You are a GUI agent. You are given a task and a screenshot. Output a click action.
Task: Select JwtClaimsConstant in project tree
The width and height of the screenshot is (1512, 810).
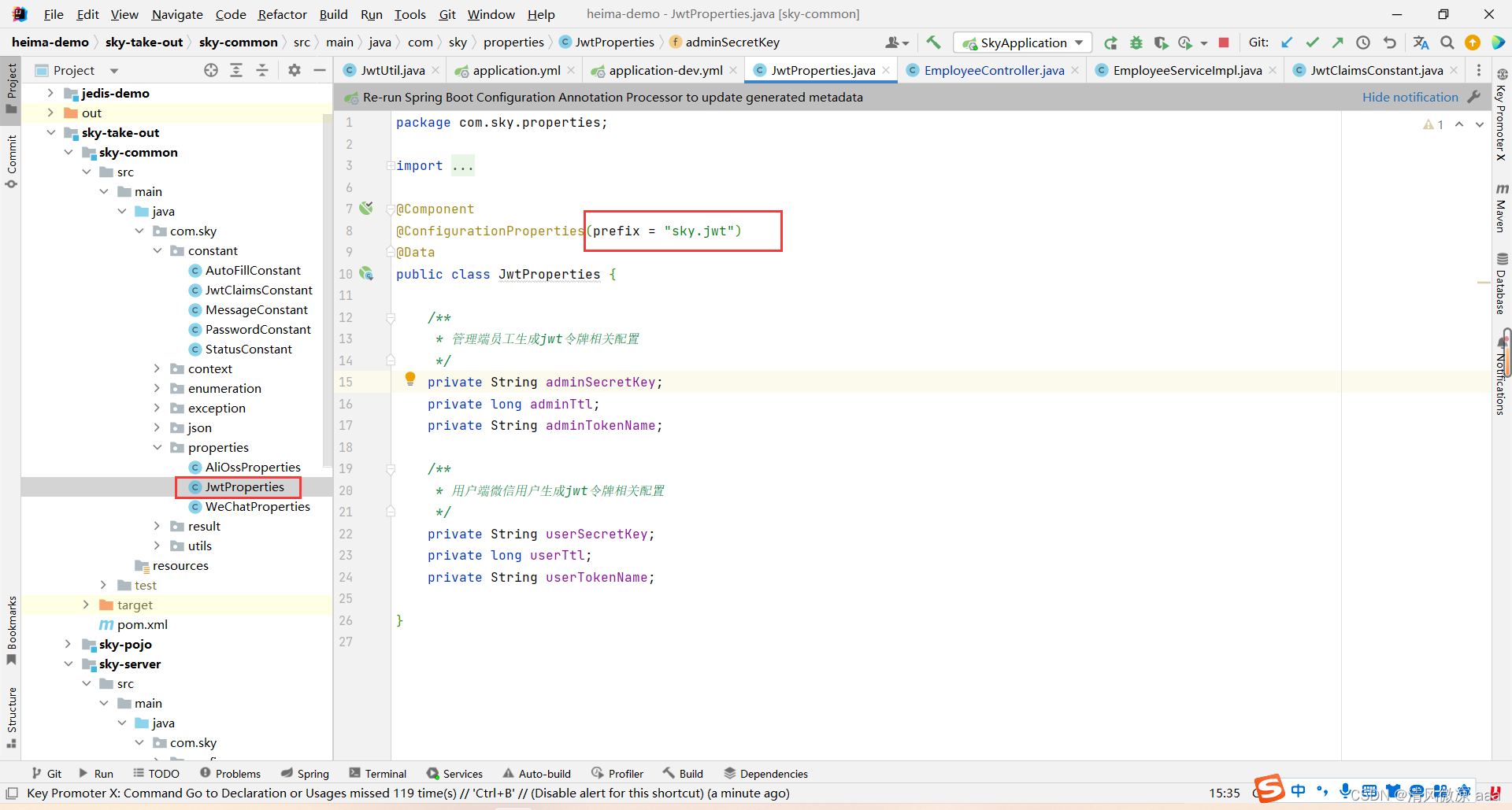click(x=258, y=290)
